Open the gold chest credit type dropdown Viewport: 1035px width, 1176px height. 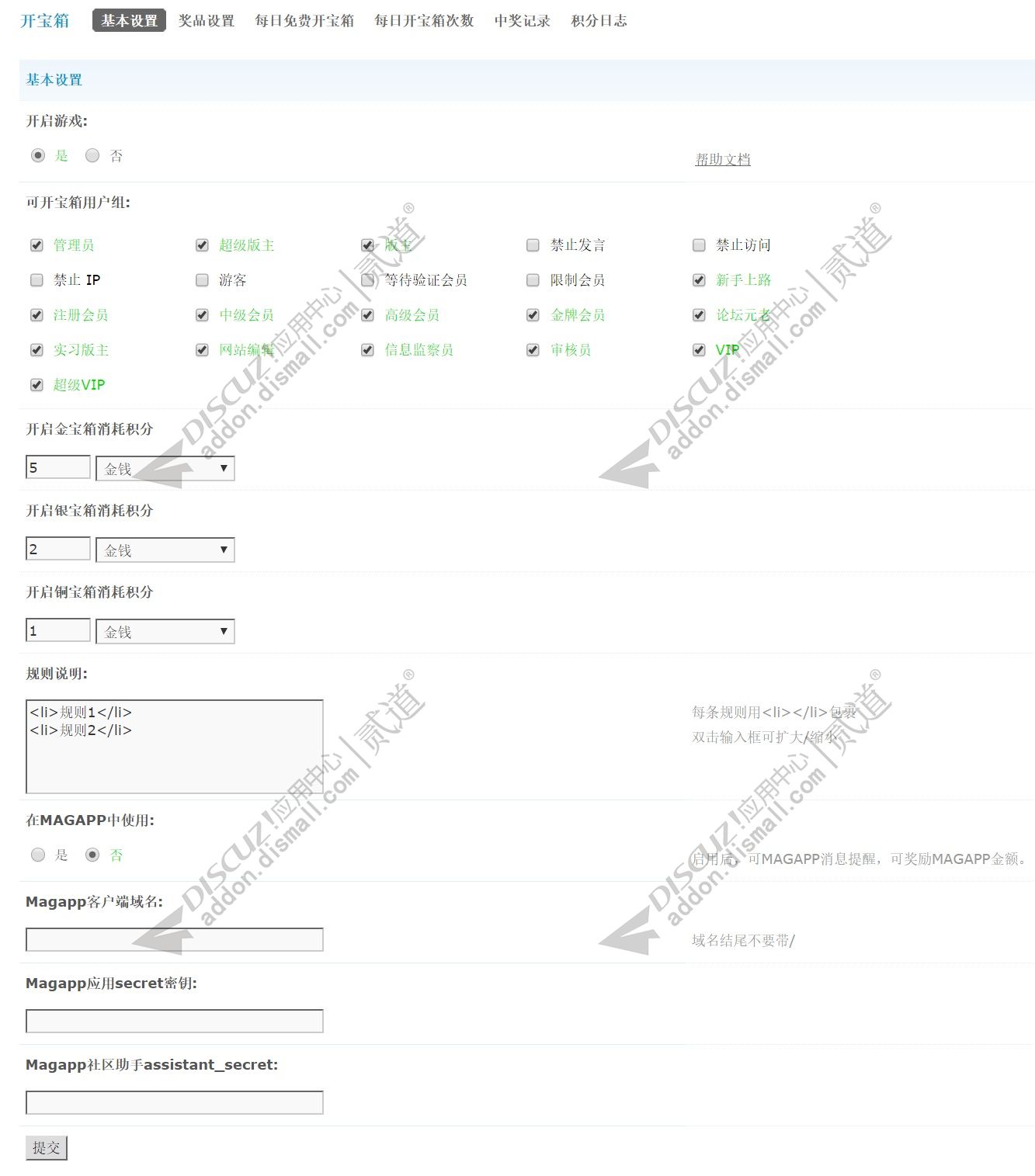coord(165,469)
